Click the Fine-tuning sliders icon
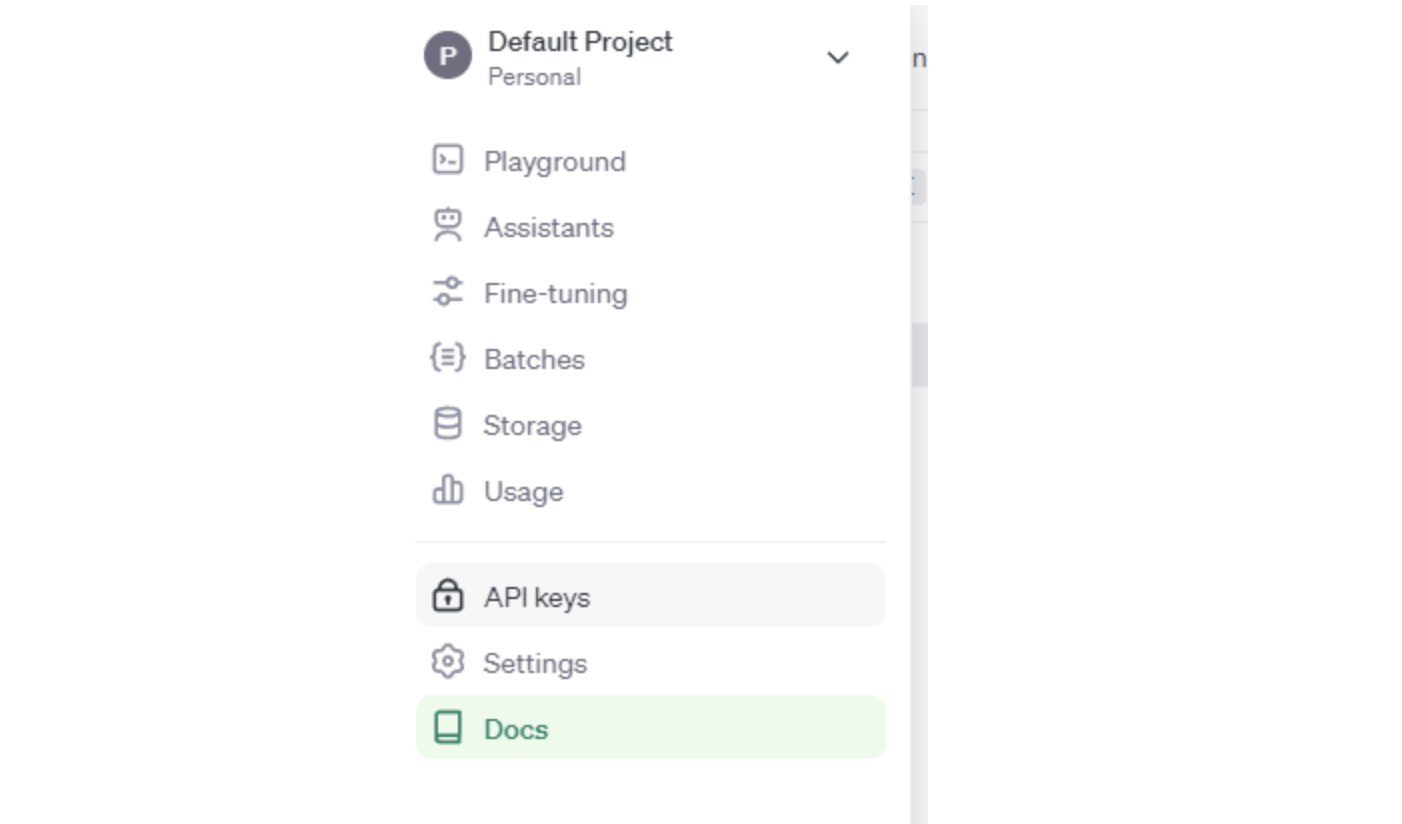 447,292
